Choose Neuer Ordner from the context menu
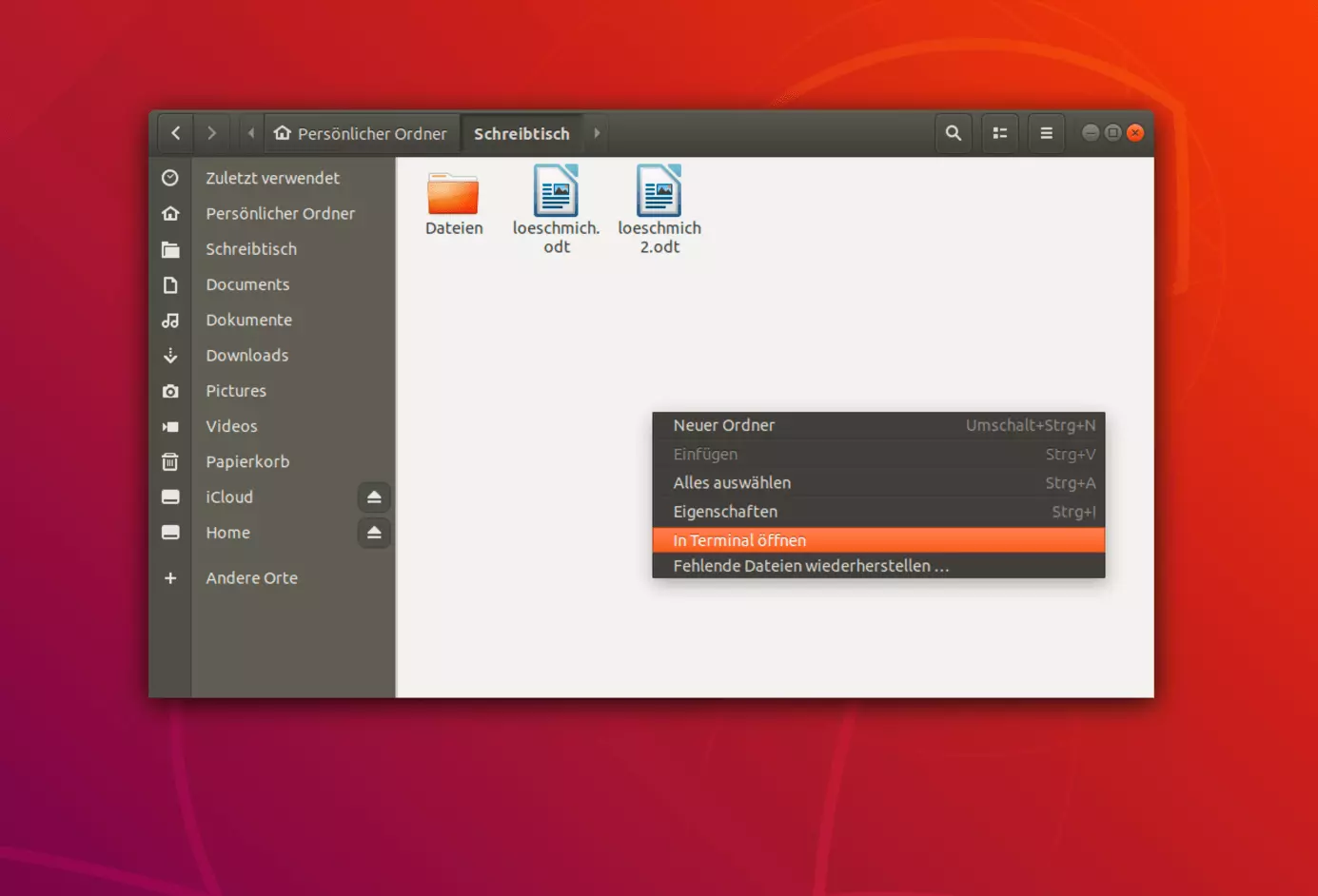This screenshot has width=1318, height=896. [x=878, y=425]
